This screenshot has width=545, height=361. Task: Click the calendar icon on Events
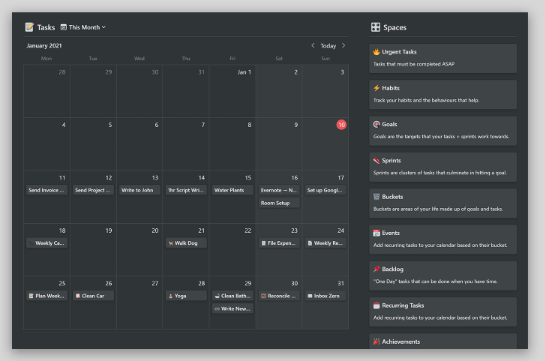click(x=376, y=233)
